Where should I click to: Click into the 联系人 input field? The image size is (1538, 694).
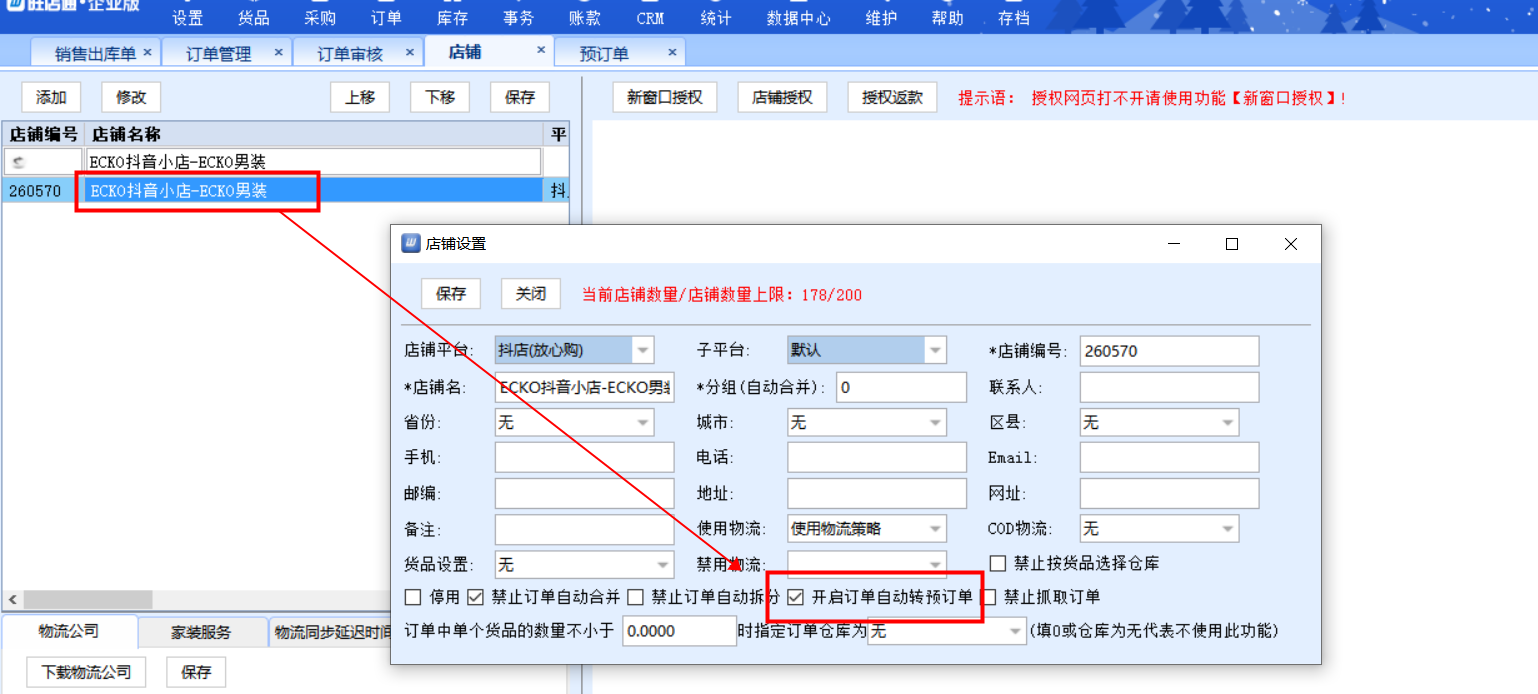tap(1168, 387)
